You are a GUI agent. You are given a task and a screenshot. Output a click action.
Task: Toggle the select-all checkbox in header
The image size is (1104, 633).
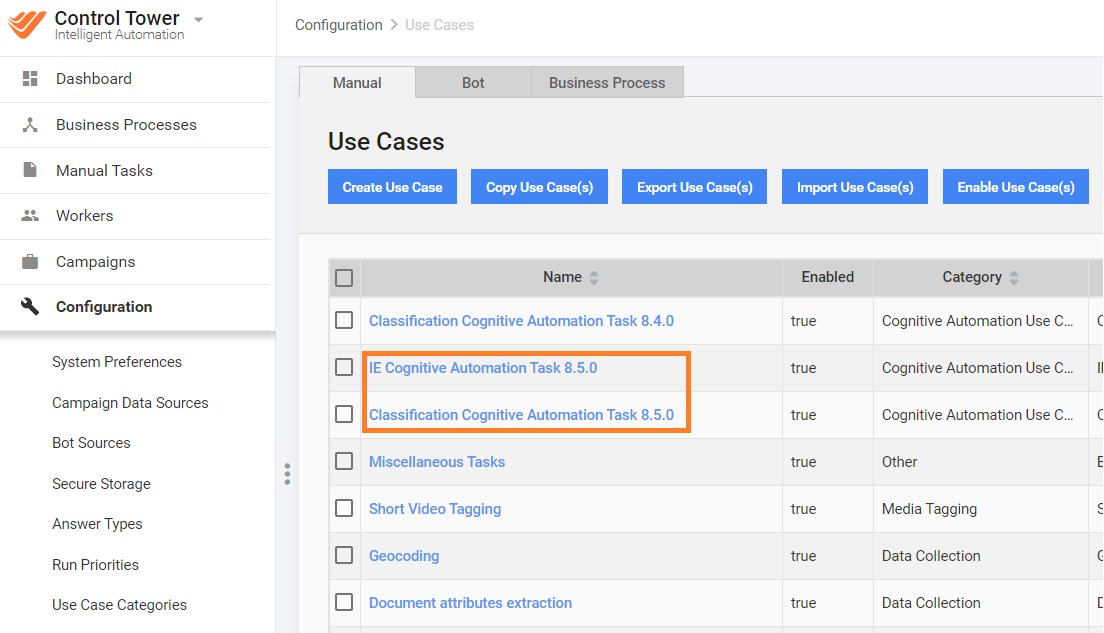click(344, 278)
